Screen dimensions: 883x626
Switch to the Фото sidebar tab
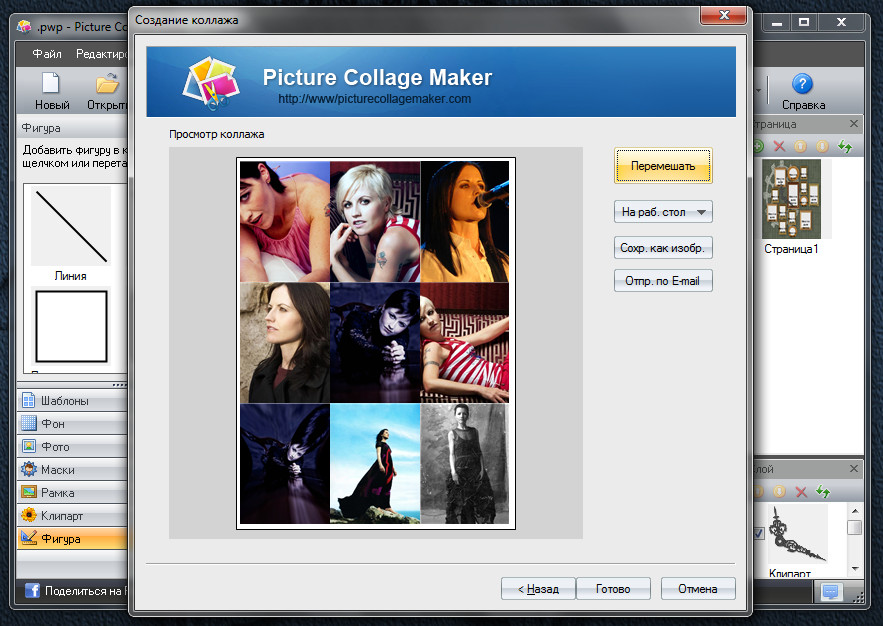[x=72, y=446]
